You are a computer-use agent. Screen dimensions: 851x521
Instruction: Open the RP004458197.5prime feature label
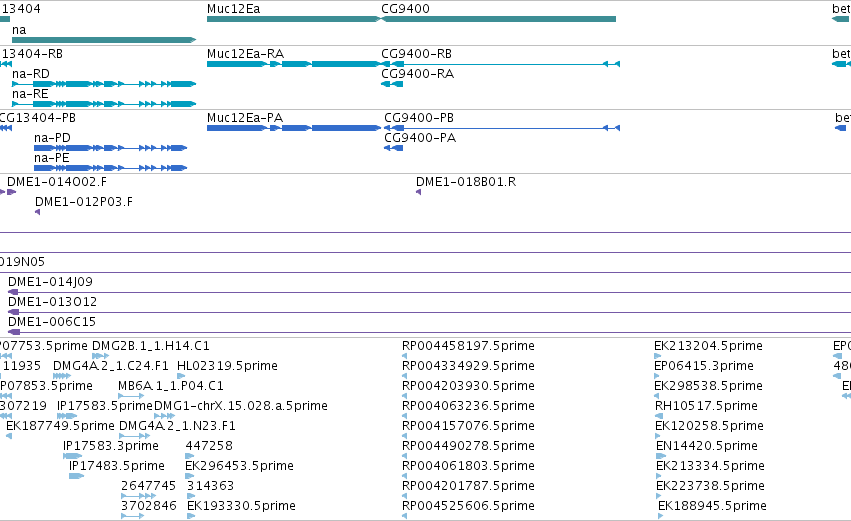[468, 346]
